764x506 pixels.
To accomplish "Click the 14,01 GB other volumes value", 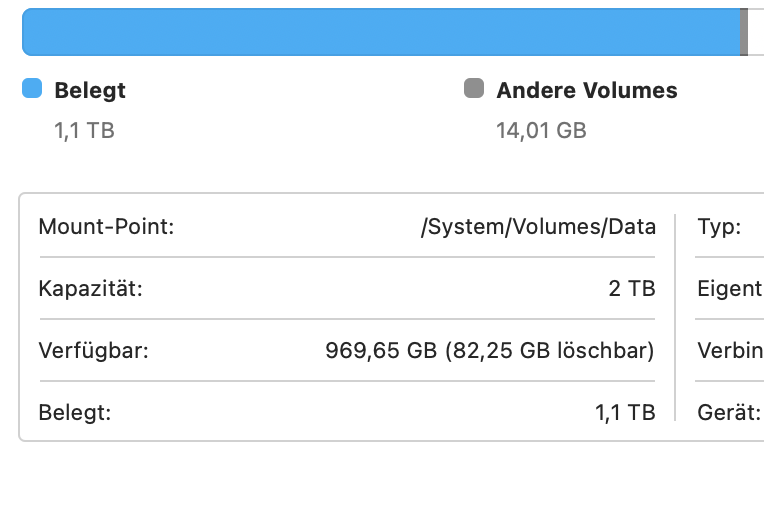I will pyautogui.click(x=541, y=130).
